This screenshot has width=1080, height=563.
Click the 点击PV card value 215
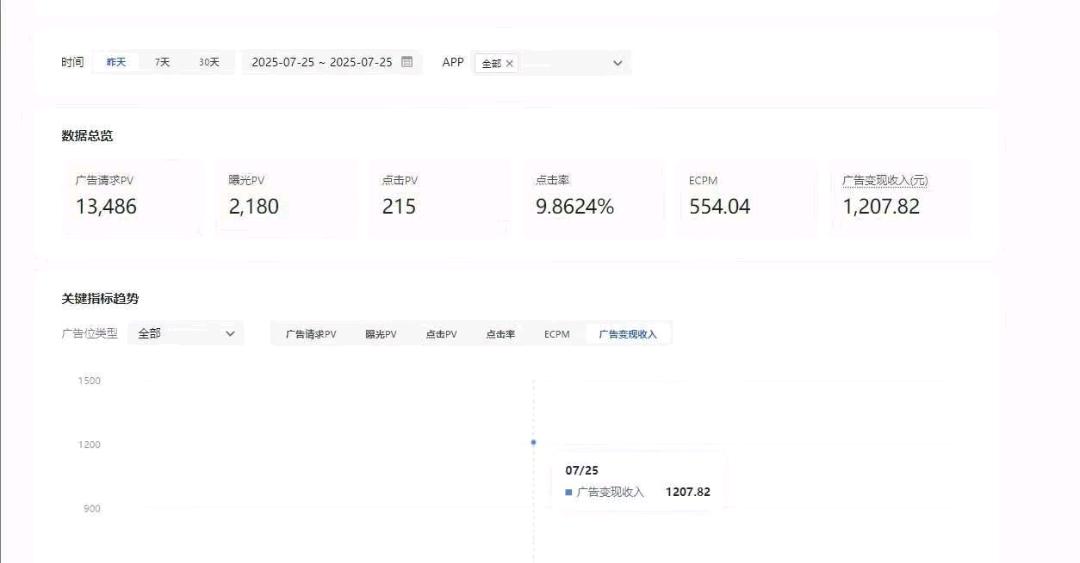399,207
